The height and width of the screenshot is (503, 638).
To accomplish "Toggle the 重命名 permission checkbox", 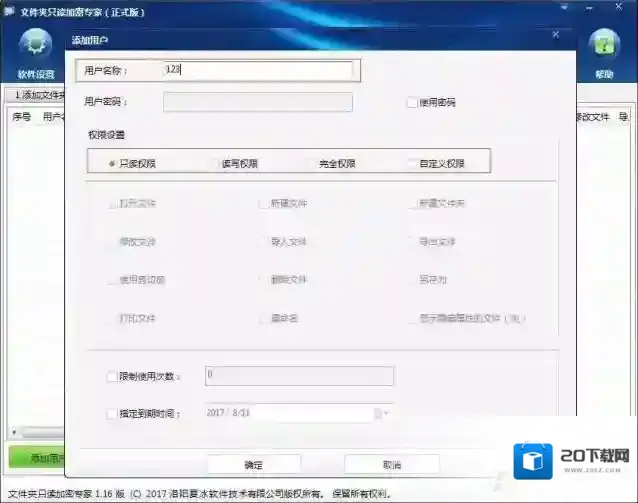I will (263, 318).
